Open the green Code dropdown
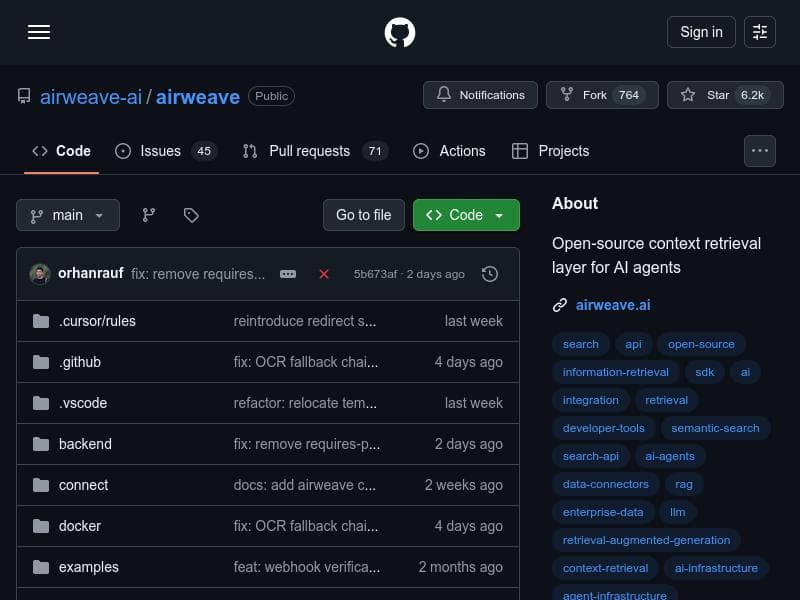800x600 pixels. [x=466, y=215]
